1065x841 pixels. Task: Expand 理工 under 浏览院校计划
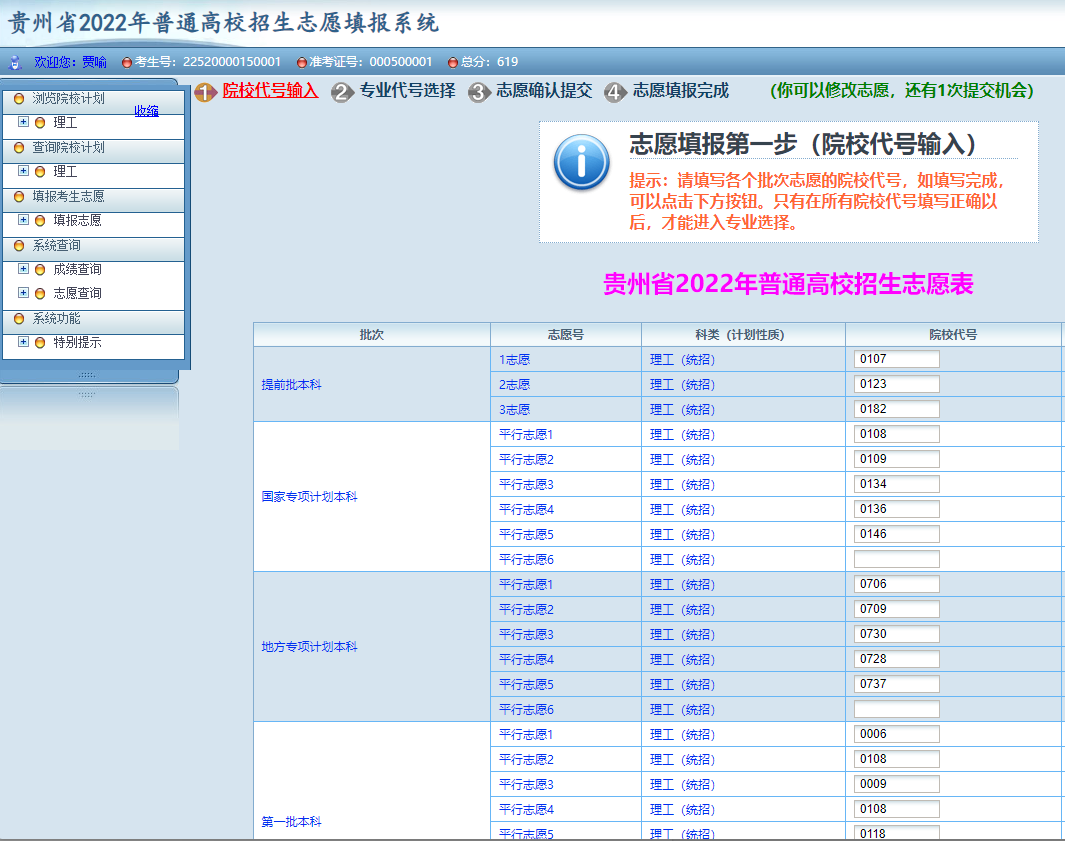pyautogui.click(x=23, y=122)
